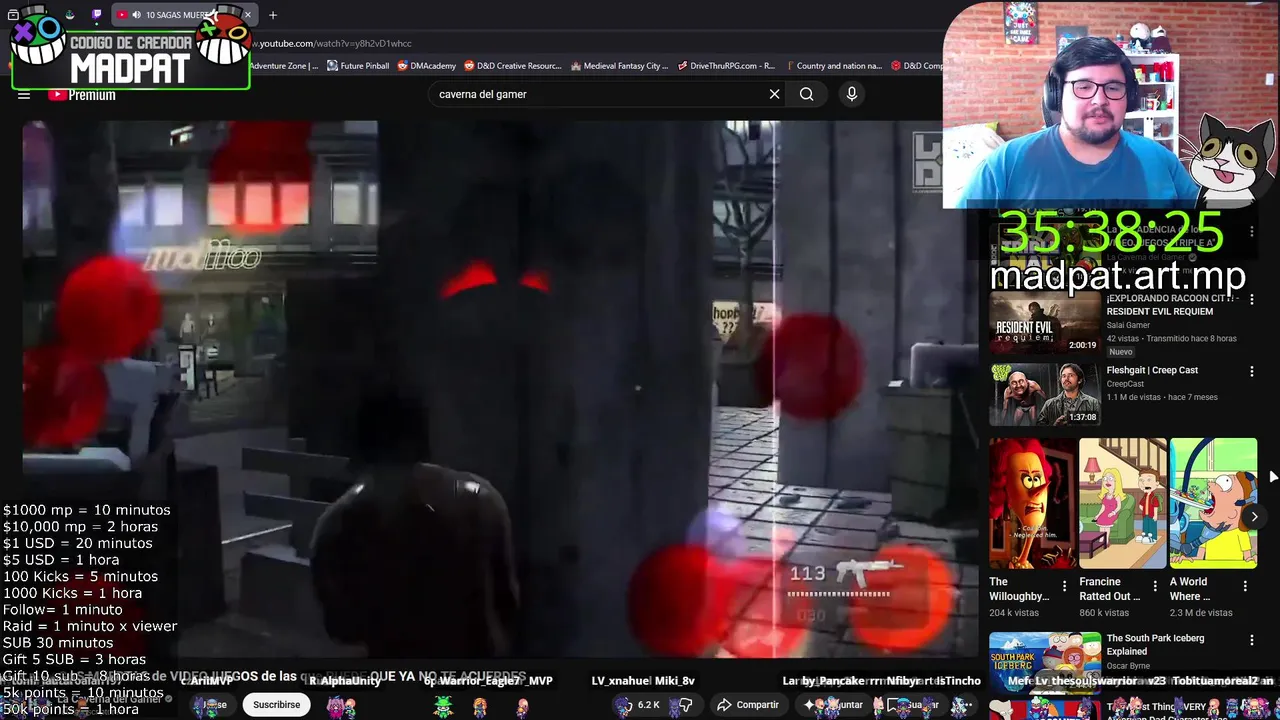
Task: Close the '10 SAGAS MUERE' tab
Action: 248,15
